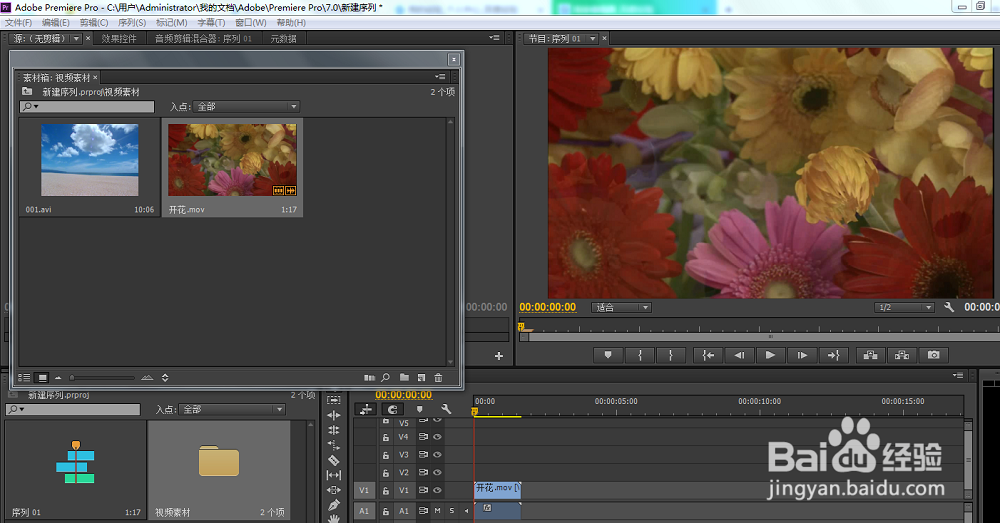Toggle V4 track visibility eye

point(438,437)
